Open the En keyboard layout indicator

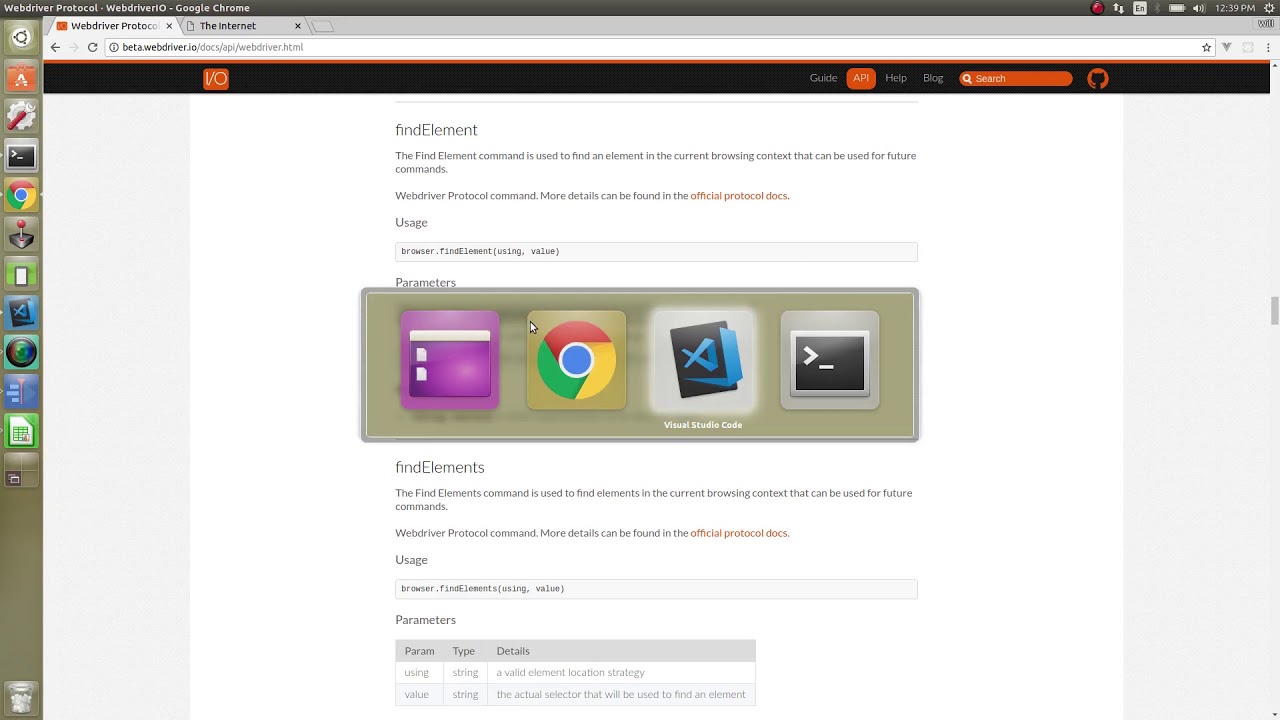click(x=1140, y=8)
